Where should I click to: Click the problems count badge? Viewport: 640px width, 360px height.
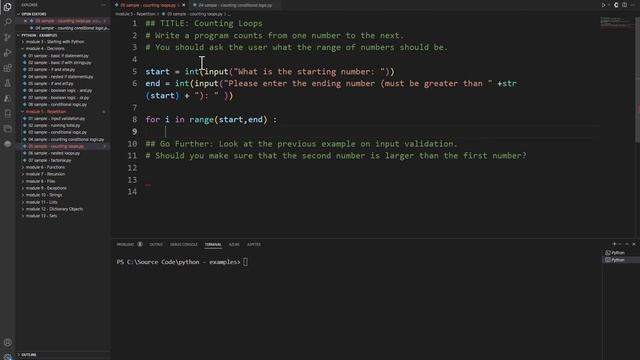pos(140,244)
